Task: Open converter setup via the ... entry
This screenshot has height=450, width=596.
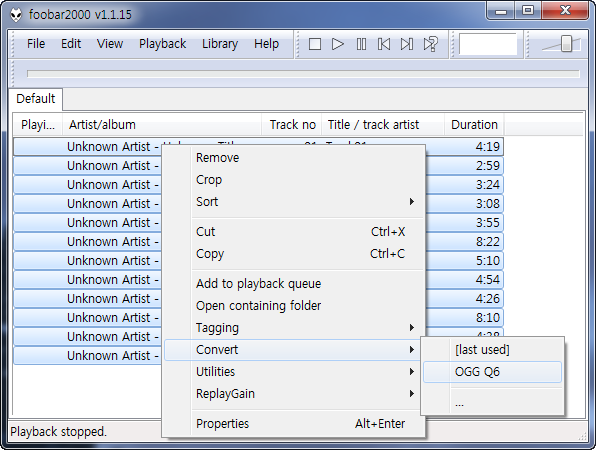Action: (x=493, y=403)
